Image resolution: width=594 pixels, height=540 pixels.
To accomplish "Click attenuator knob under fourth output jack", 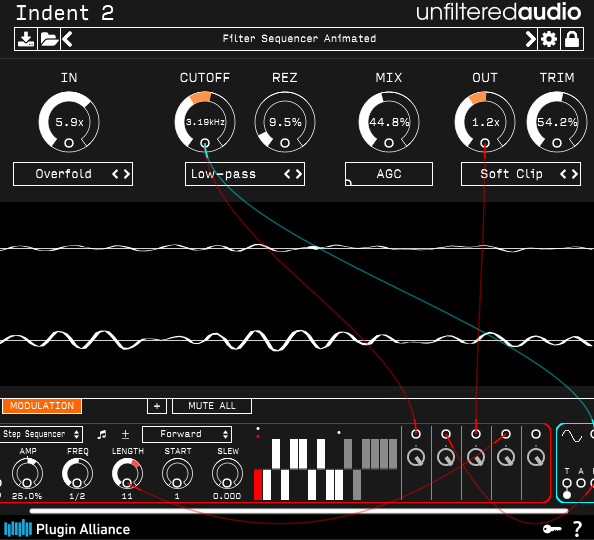I will pyautogui.click(x=506, y=457).
